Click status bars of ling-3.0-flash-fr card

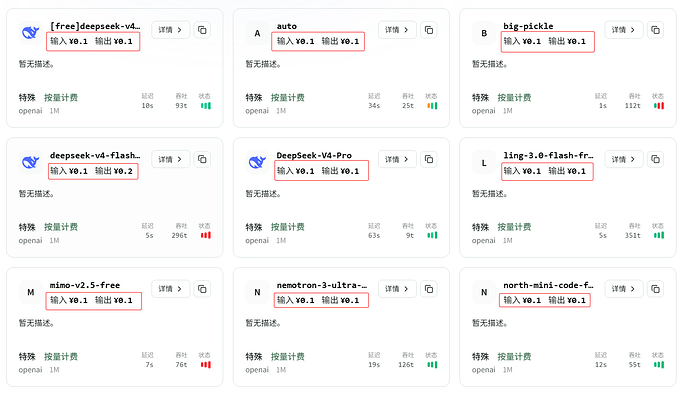pyautogui.click(x=659, y=235)
